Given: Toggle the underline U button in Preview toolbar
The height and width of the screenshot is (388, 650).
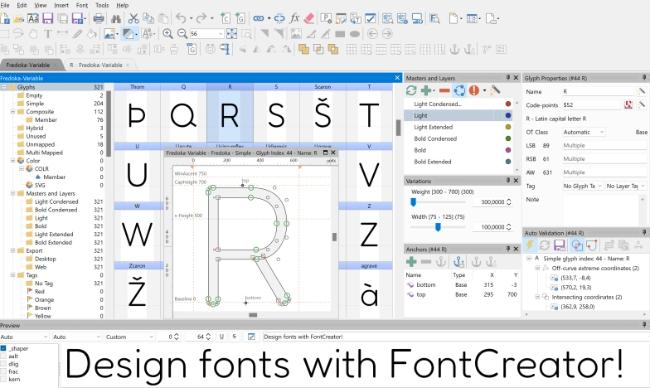Looking at the screenshot, I should click(x=221, y=337).
